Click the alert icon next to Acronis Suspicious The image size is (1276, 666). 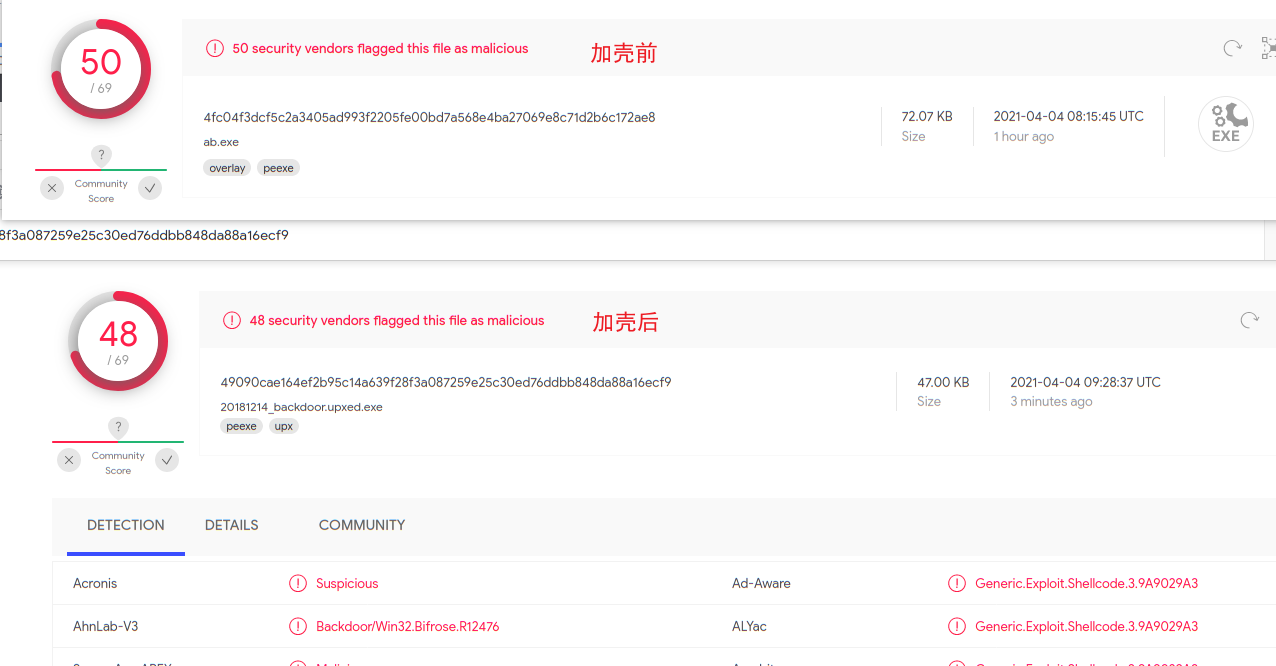[x=297, y=583]
